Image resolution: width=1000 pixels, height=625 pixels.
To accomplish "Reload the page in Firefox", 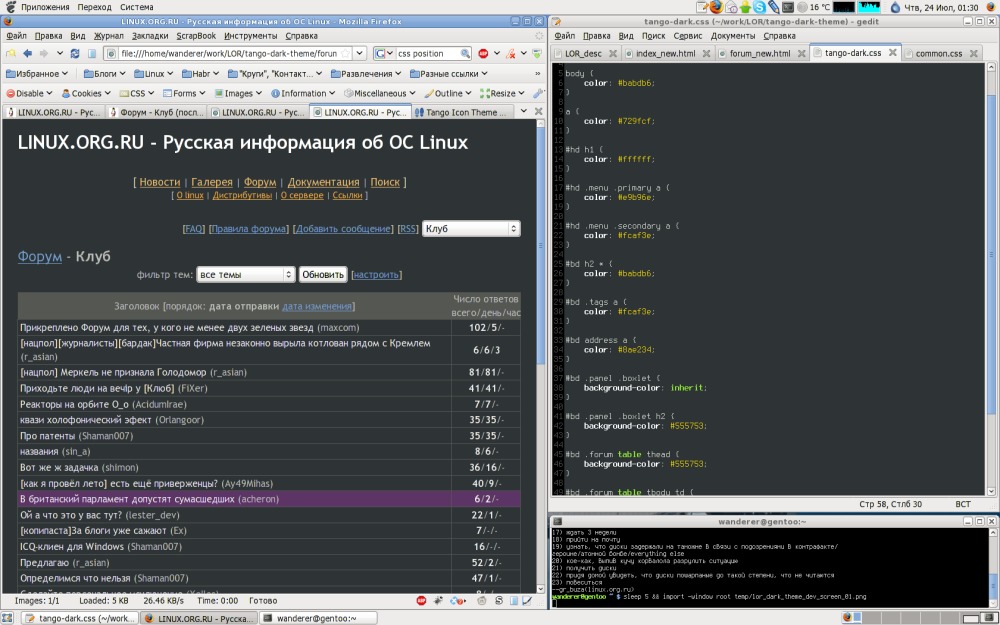I will (75, 54).
